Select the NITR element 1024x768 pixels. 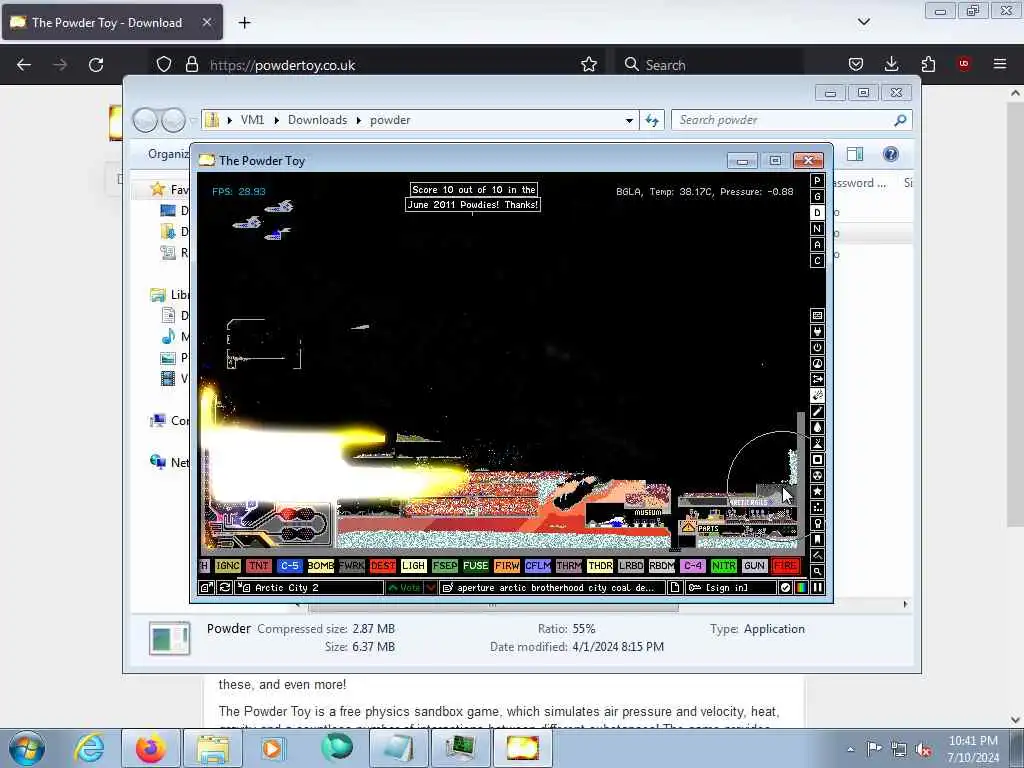[x=724, y=566]
